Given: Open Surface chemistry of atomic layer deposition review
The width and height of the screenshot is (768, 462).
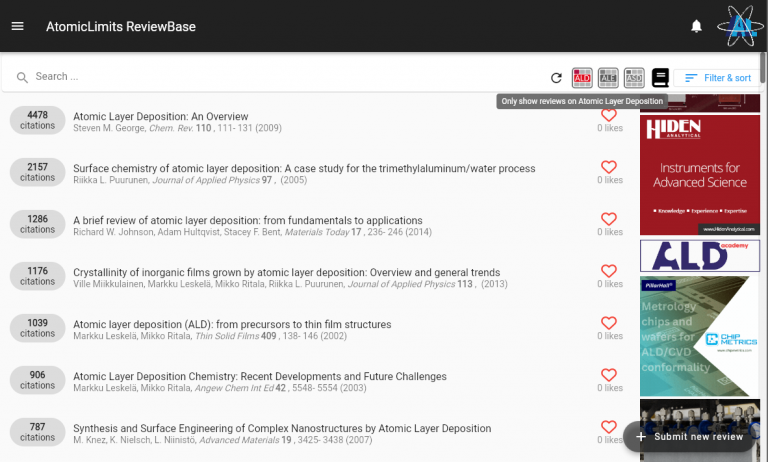Looking at the screenshot, I should 304,169.
